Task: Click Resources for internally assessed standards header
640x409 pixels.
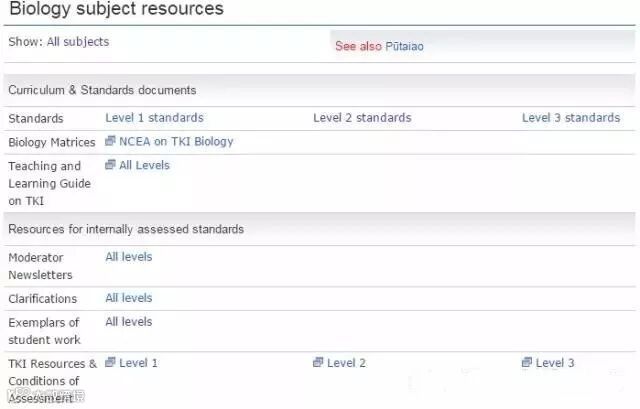Action: coord(126,229)
